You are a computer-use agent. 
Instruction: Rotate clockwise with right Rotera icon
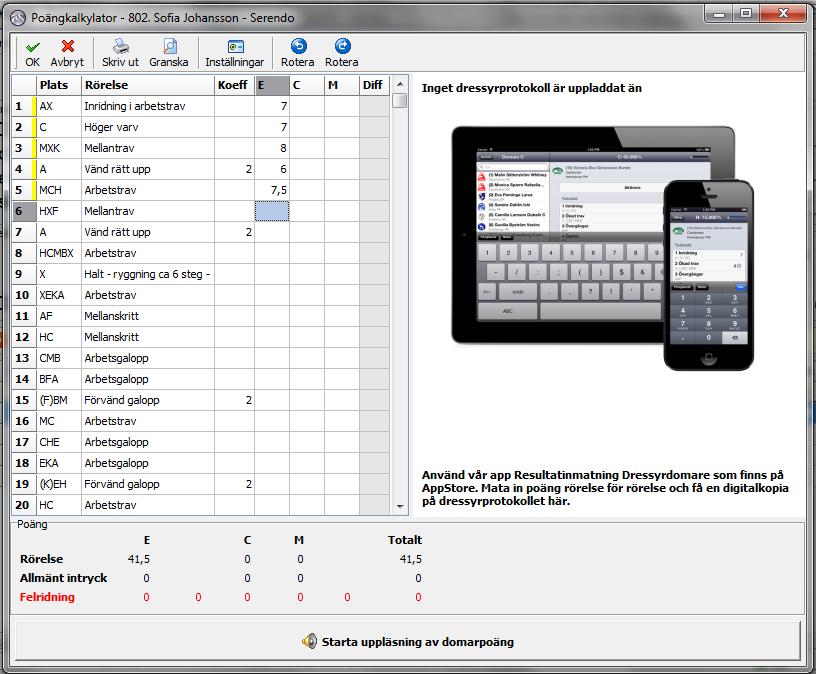click(x=342, y=53)
